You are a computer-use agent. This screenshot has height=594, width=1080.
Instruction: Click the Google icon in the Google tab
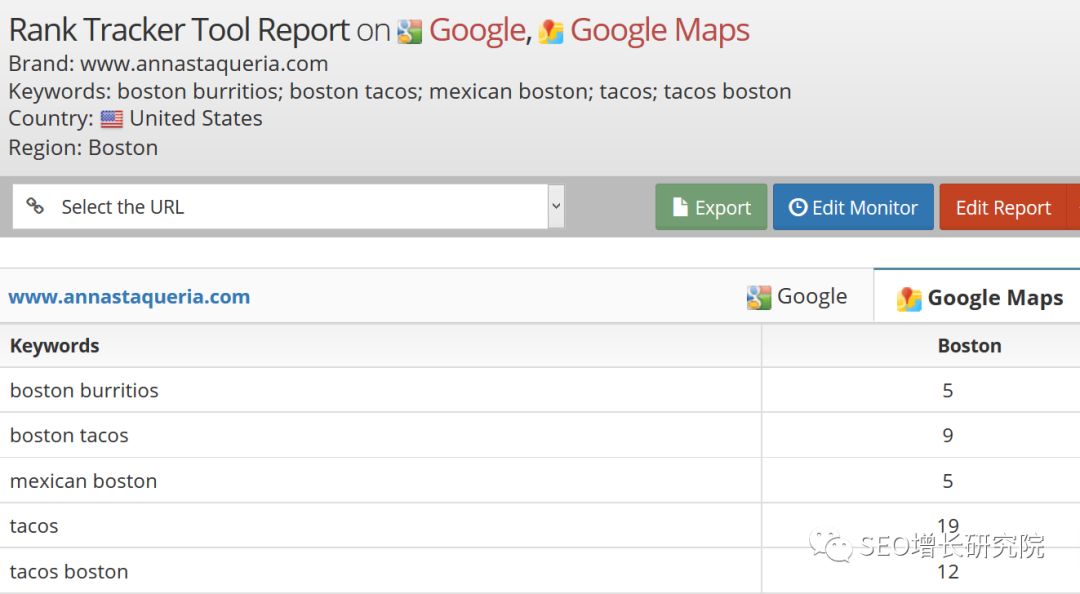(x=759, y=298)
